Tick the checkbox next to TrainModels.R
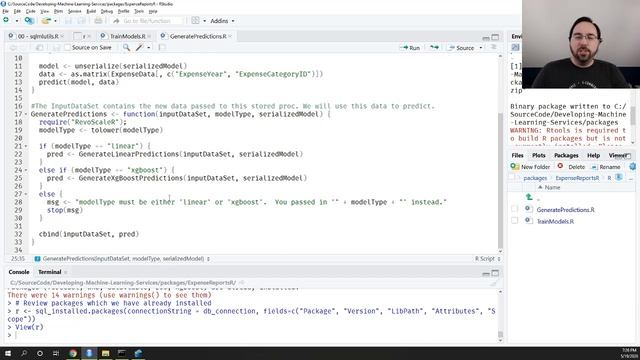This screenshot has height=360, width=640. [x=514, y=221]
